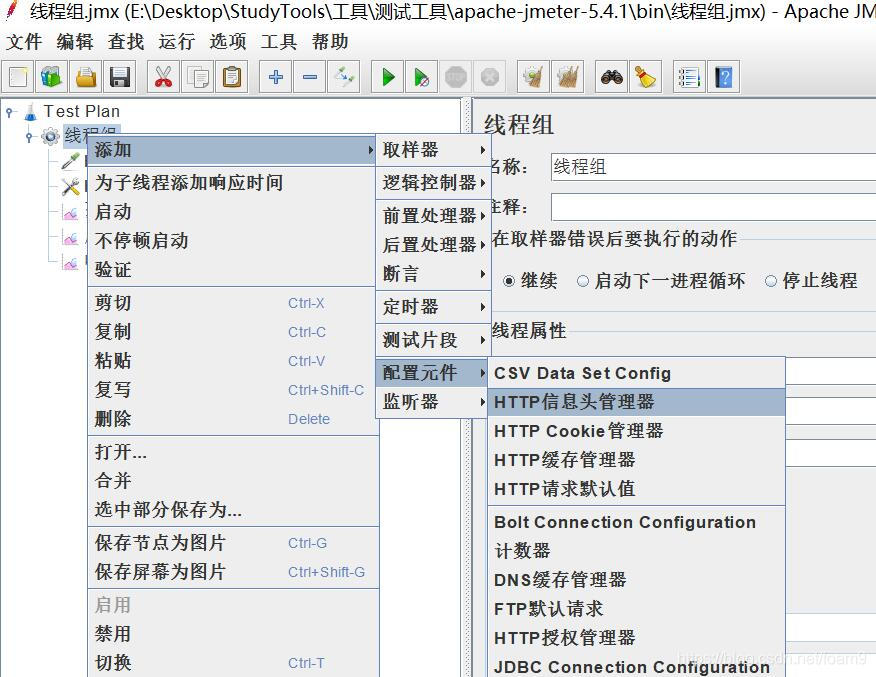
Task: Collapse the 线程组 tree node toggle
Action: [29, 136]
